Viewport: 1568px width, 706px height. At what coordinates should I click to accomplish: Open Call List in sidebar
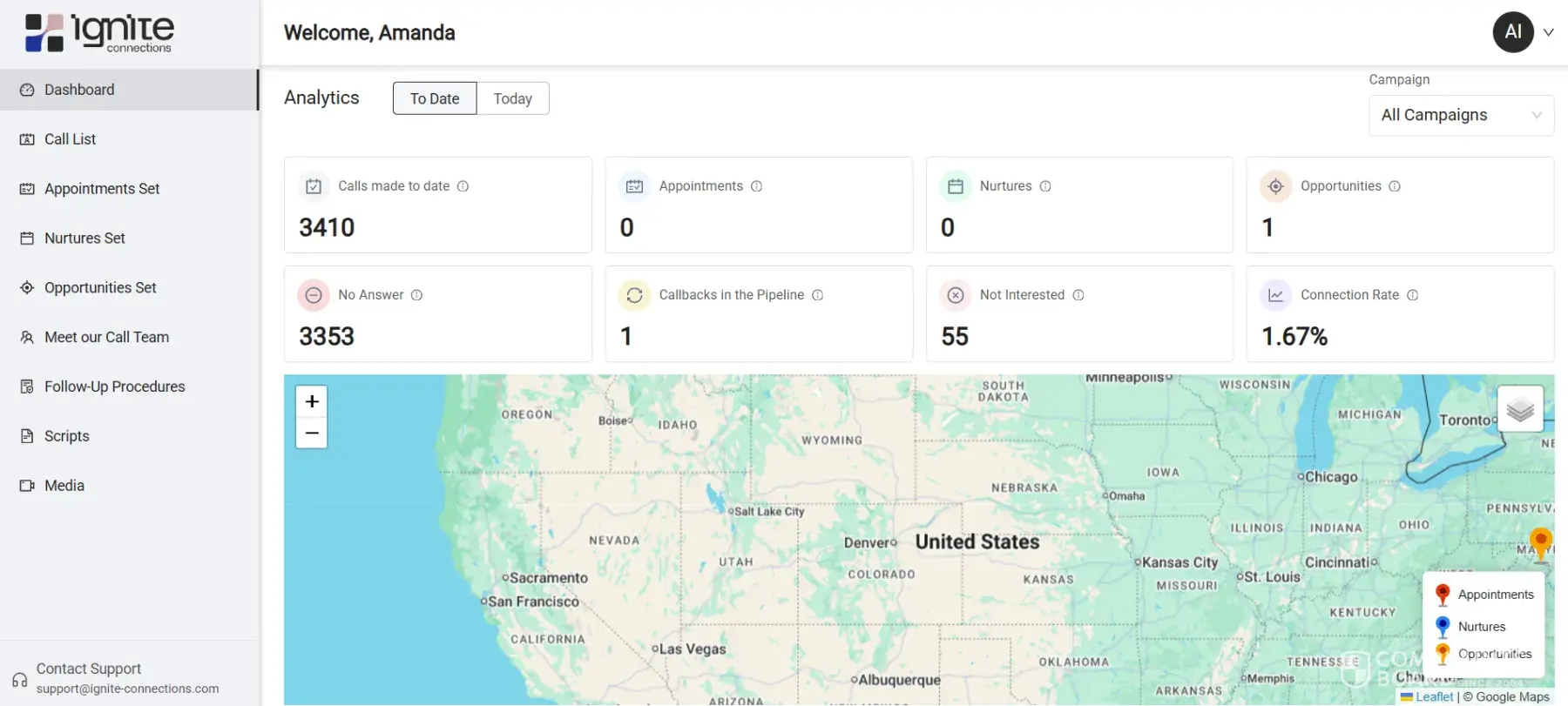[x=70, y=139]
